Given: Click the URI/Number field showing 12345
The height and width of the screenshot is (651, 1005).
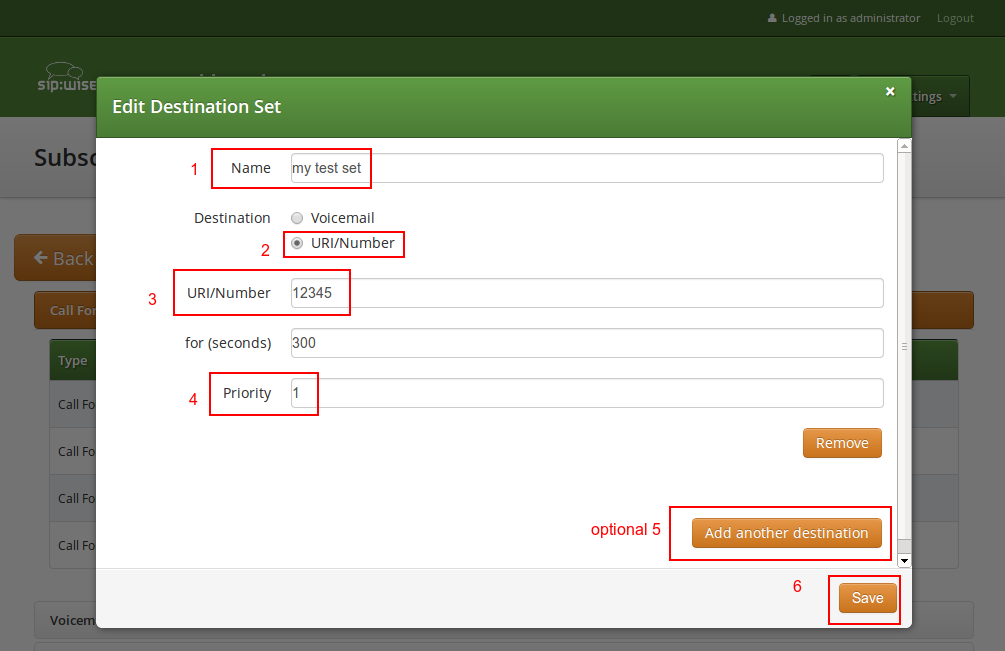Looking at the screenshot, I should click(x=586, y=293).
